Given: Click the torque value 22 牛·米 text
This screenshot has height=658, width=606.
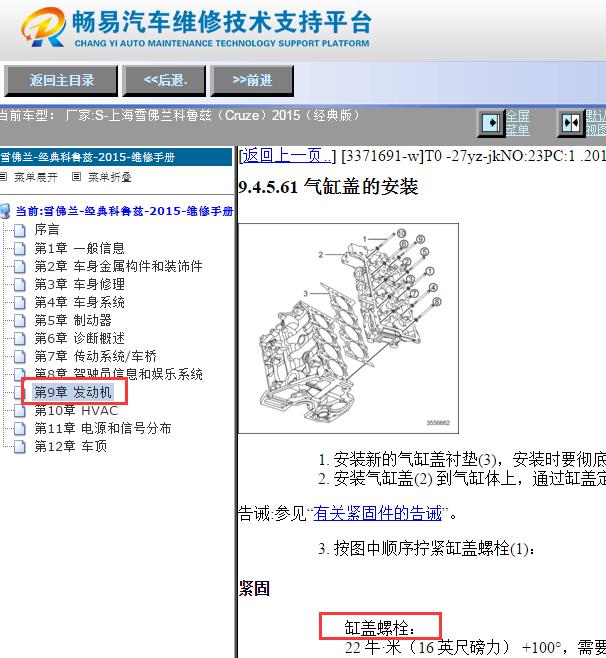Looking at the screenshot, I should (x=374, y=648).
